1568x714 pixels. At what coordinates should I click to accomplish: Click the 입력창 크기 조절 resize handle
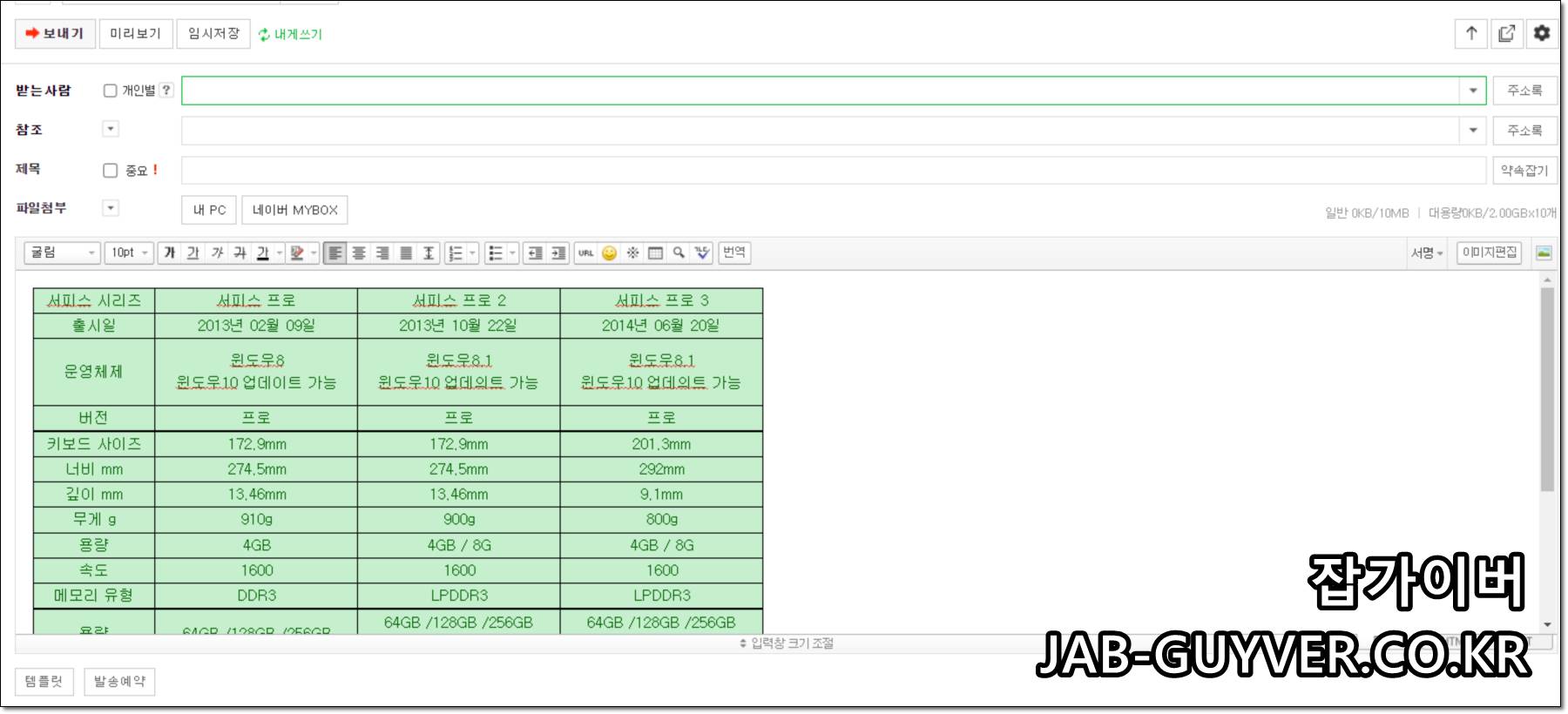point(787,643)
